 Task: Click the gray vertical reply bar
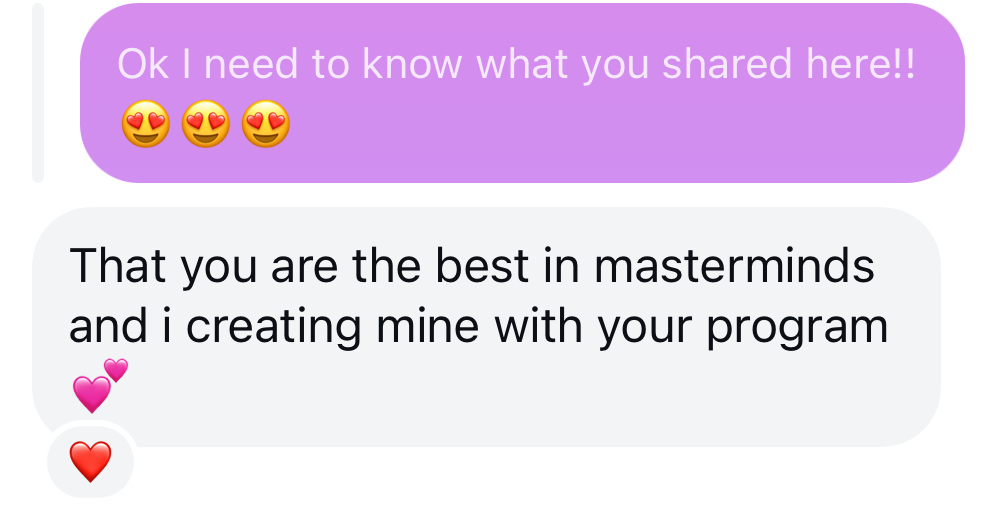pos(38,92)
